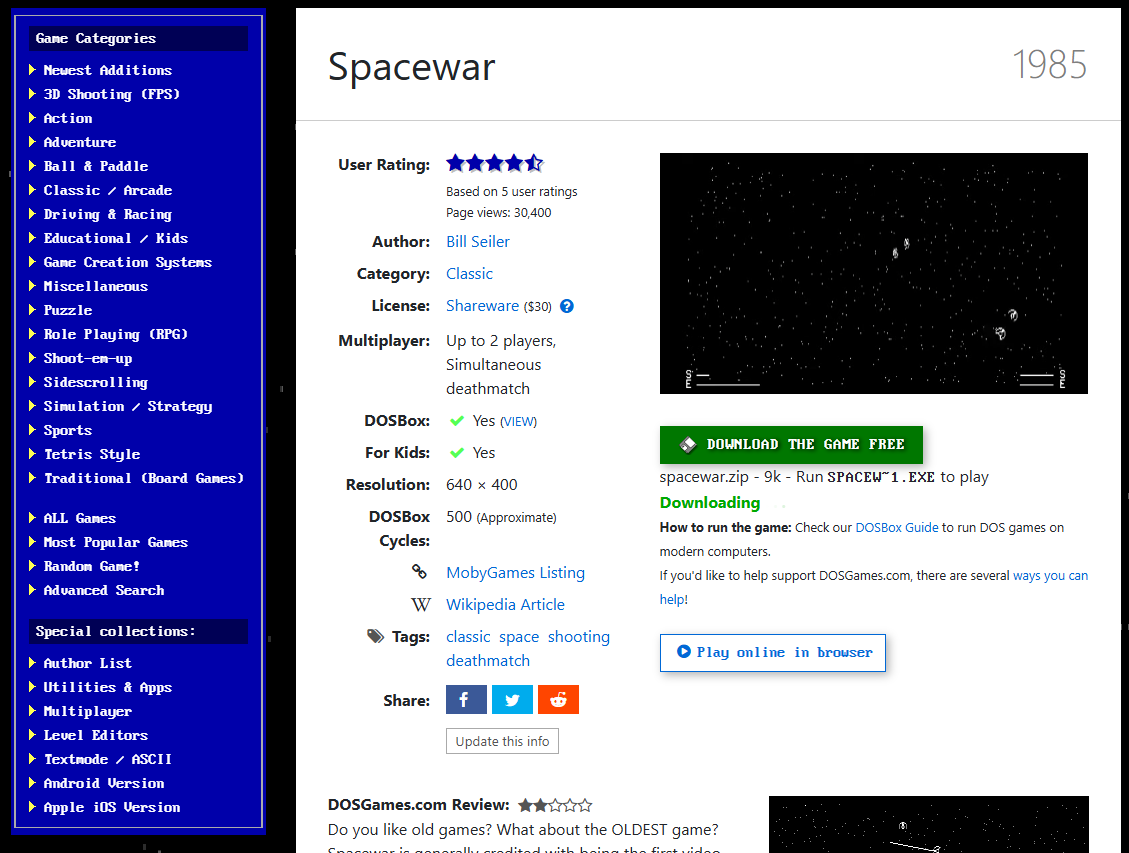View the large Spacewar gameplay screenshot

873,274
